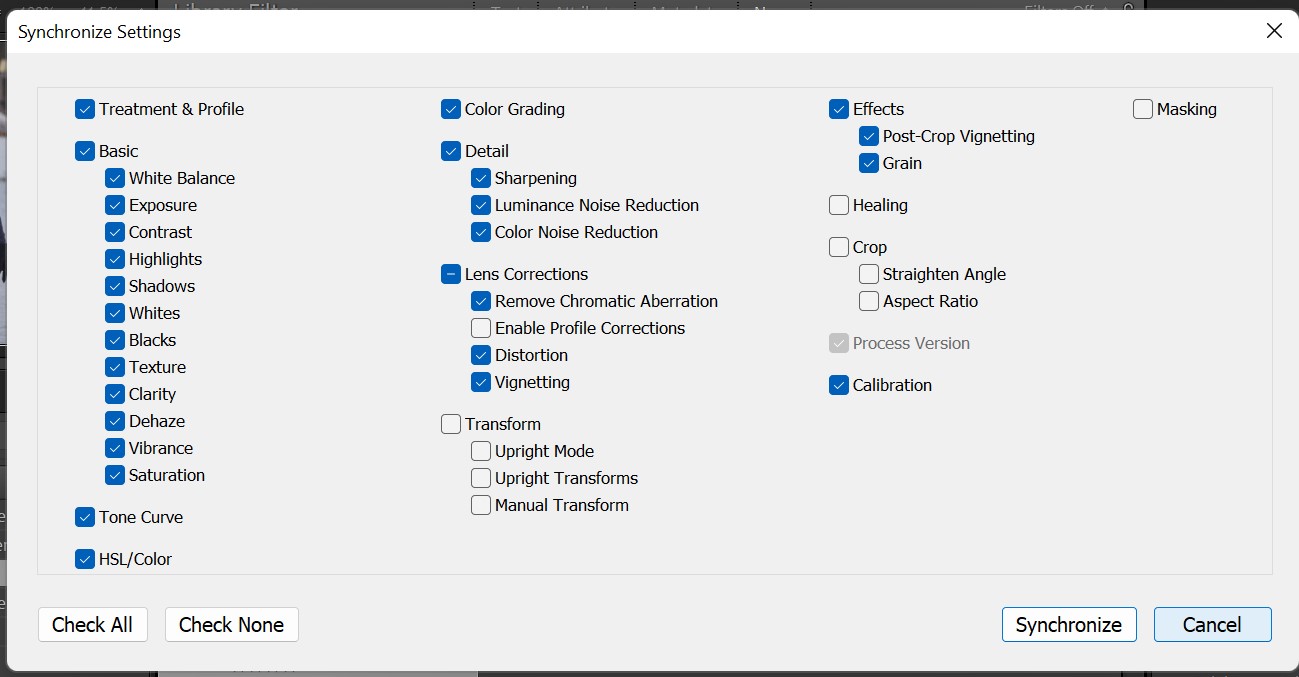Toggle the Lens Corrections group checkbox
The height and width of the screenshot is (677, 1299).
click(x=451, y=274)
